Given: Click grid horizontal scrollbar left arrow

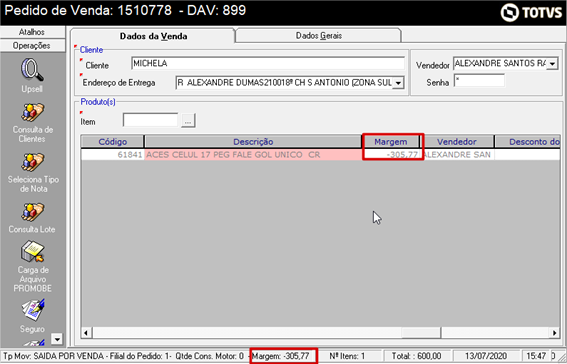Looking at the screenshot, I should tap(86, 333).
